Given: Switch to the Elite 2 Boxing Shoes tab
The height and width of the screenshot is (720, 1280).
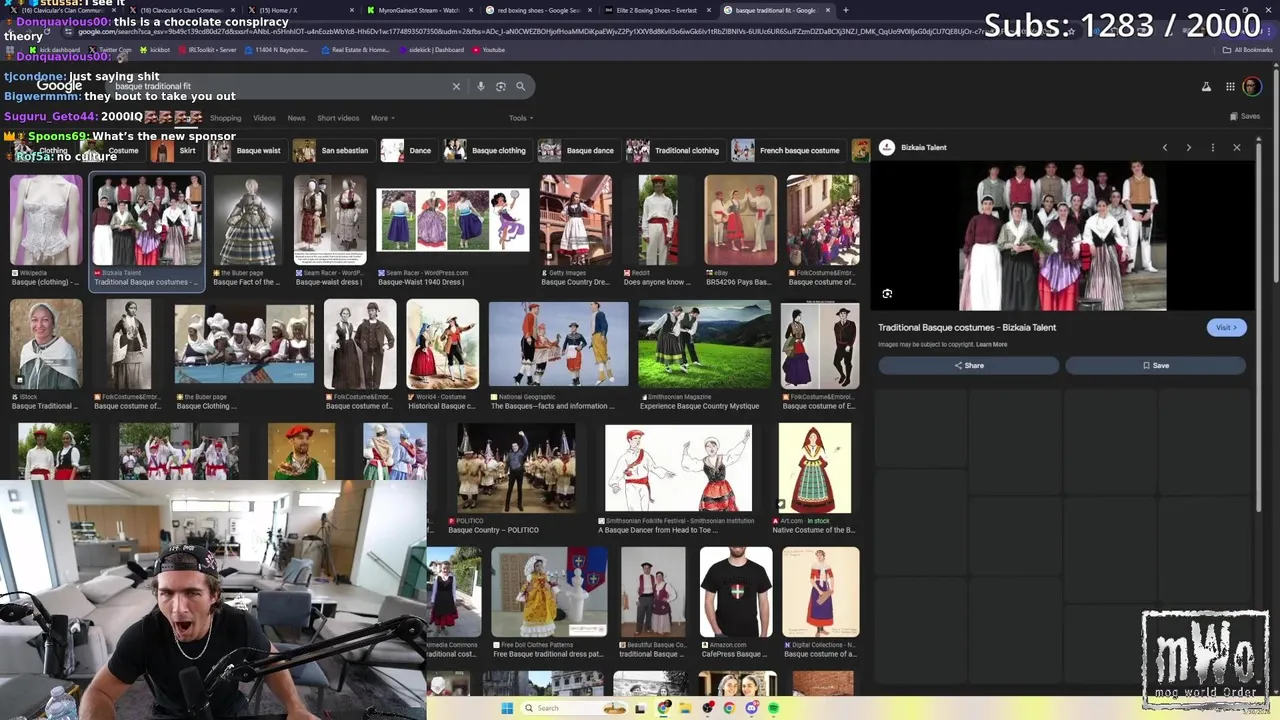Looking at the screenshot, I should tap(655, 10).
